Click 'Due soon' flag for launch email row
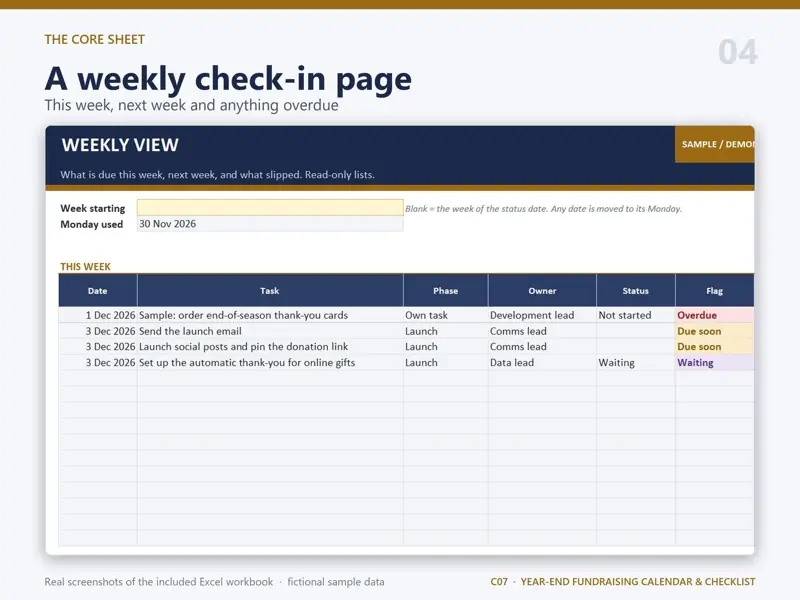The width and height of the screenshot is (800, 600). coord(714,331)
